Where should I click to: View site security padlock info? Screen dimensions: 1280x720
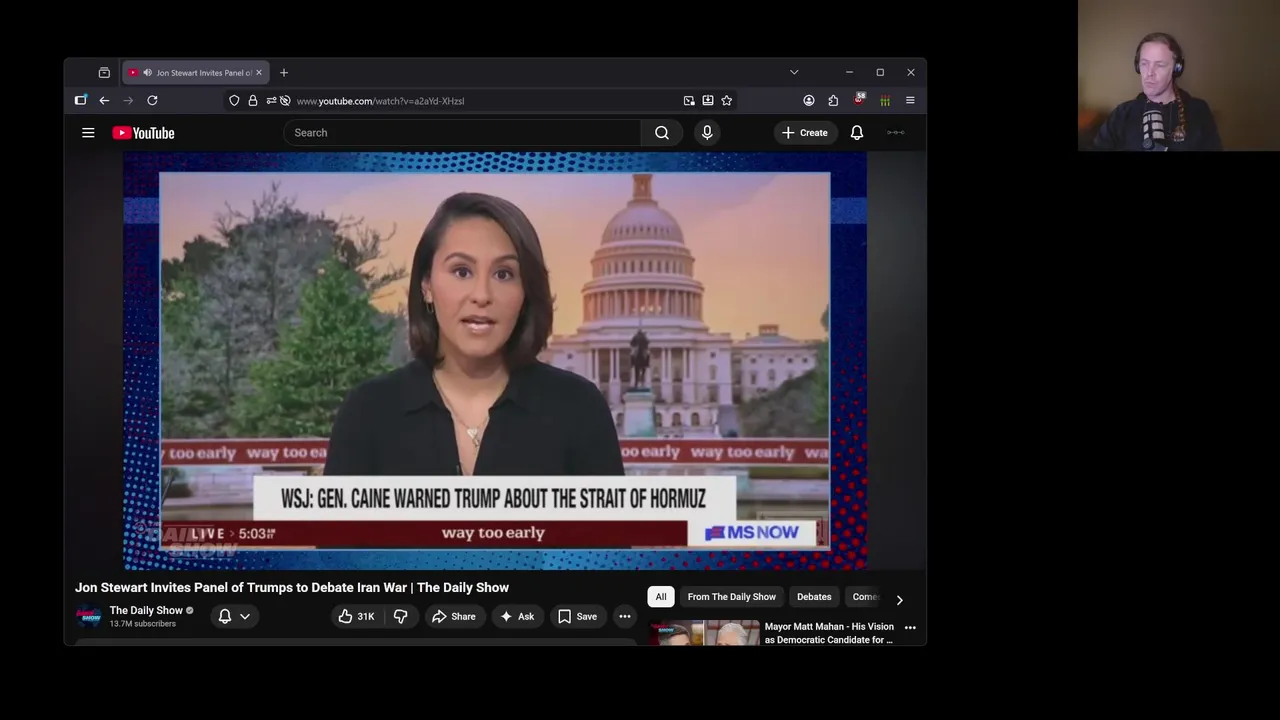coord(253,101)
